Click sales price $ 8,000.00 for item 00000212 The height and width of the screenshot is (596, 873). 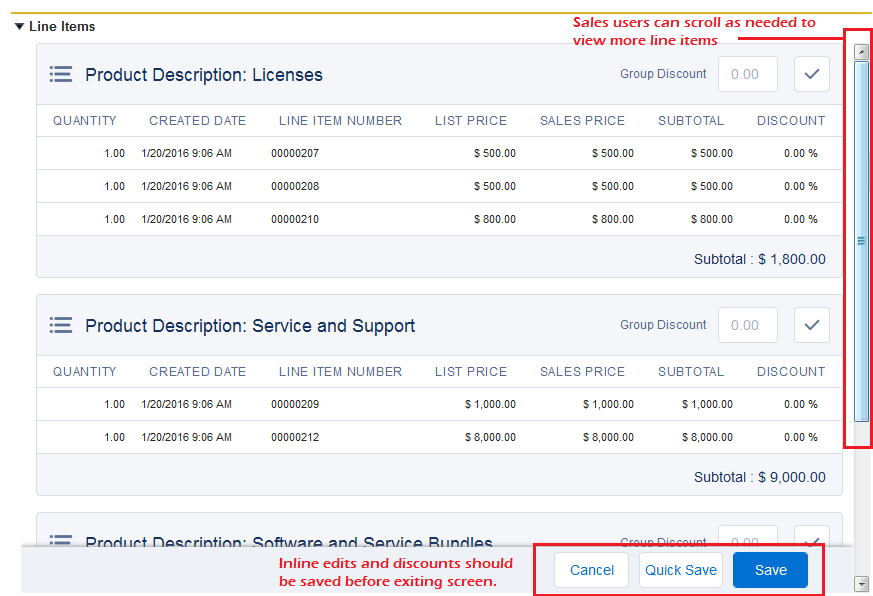click(x=608, y=437)
